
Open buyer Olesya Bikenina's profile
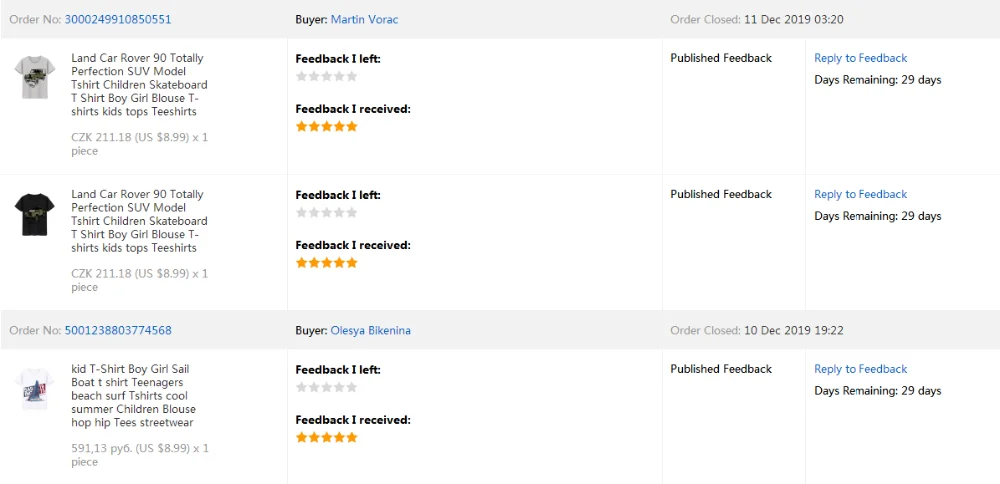(370, 330)
